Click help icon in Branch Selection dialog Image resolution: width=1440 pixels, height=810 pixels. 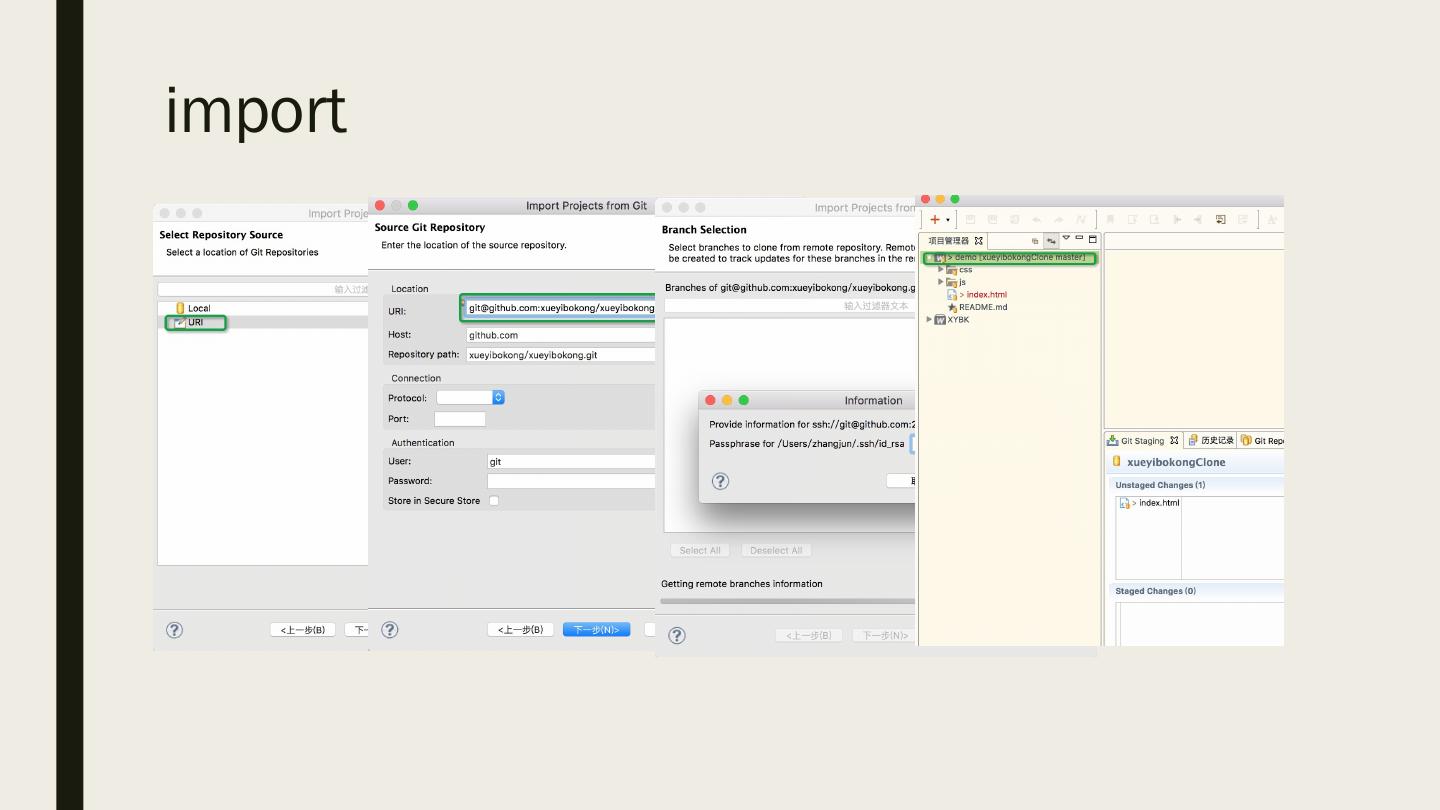(677, 635)
